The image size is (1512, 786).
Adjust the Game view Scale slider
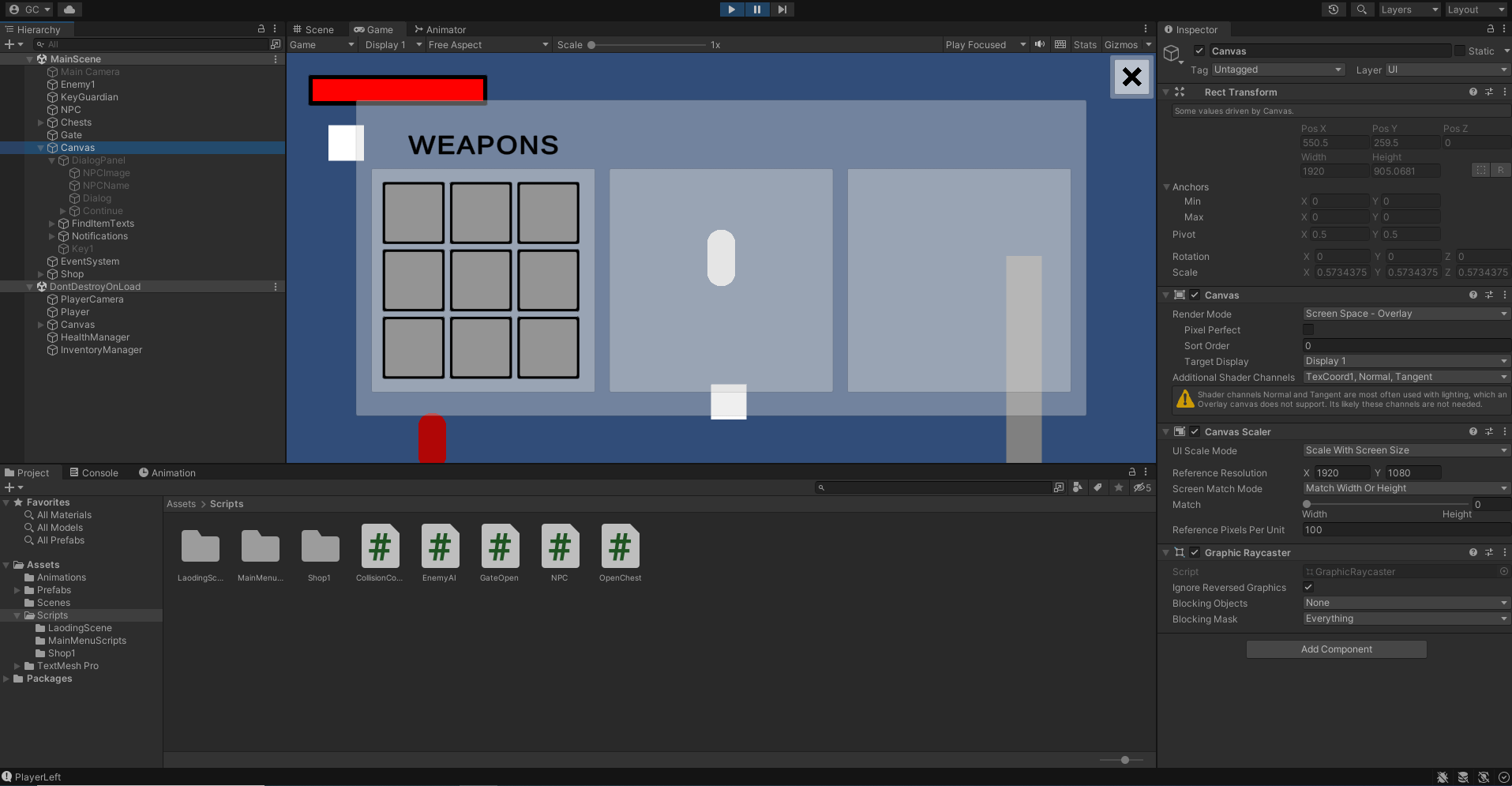(x=647, y=45)
